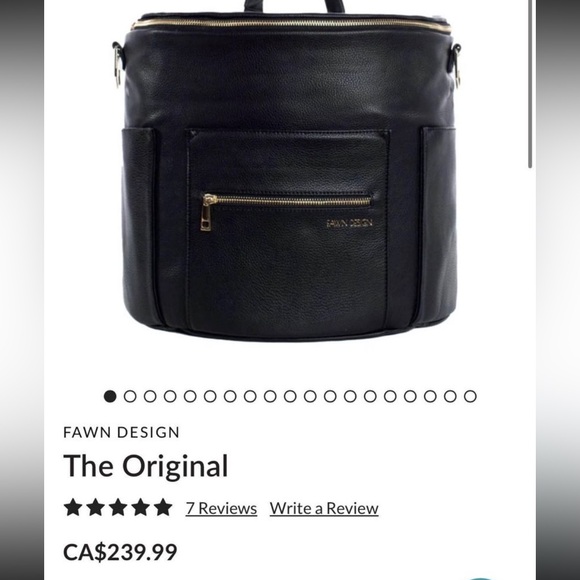This screenshot has width=580, height=580.
Task: Click the fifth rating star
Action: pyautogui.click(x=163, y=507)
